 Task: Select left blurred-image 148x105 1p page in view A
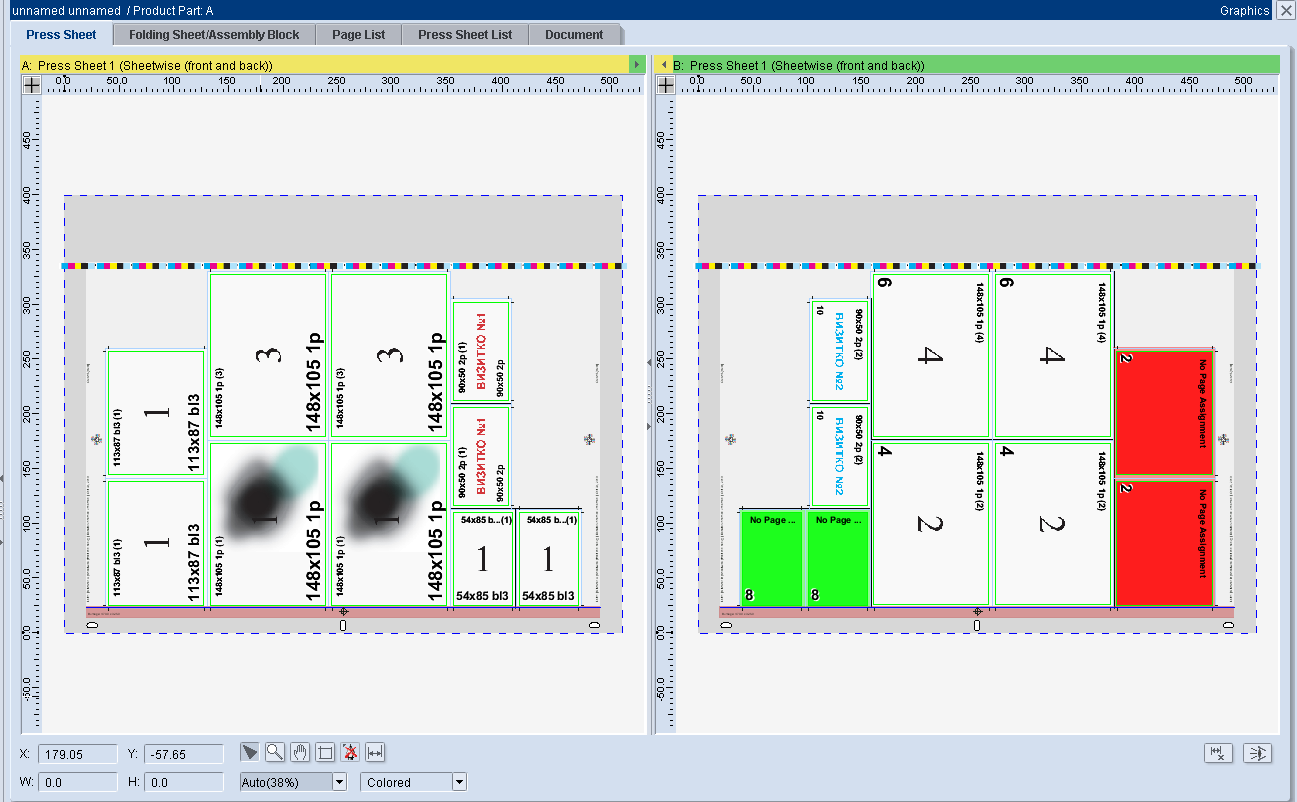(268, 524)
